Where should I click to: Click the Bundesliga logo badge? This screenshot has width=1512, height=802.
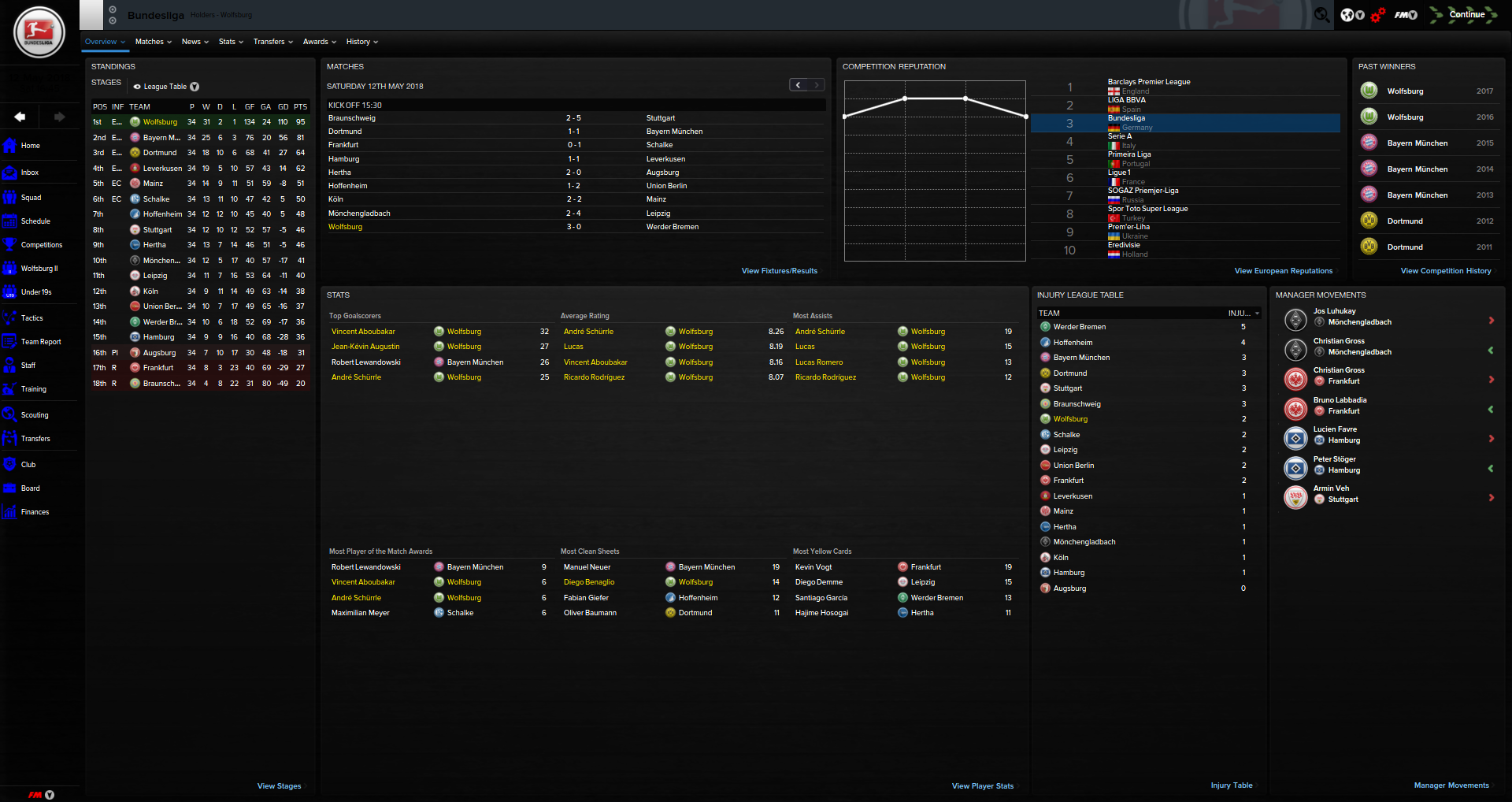[39, 32]
